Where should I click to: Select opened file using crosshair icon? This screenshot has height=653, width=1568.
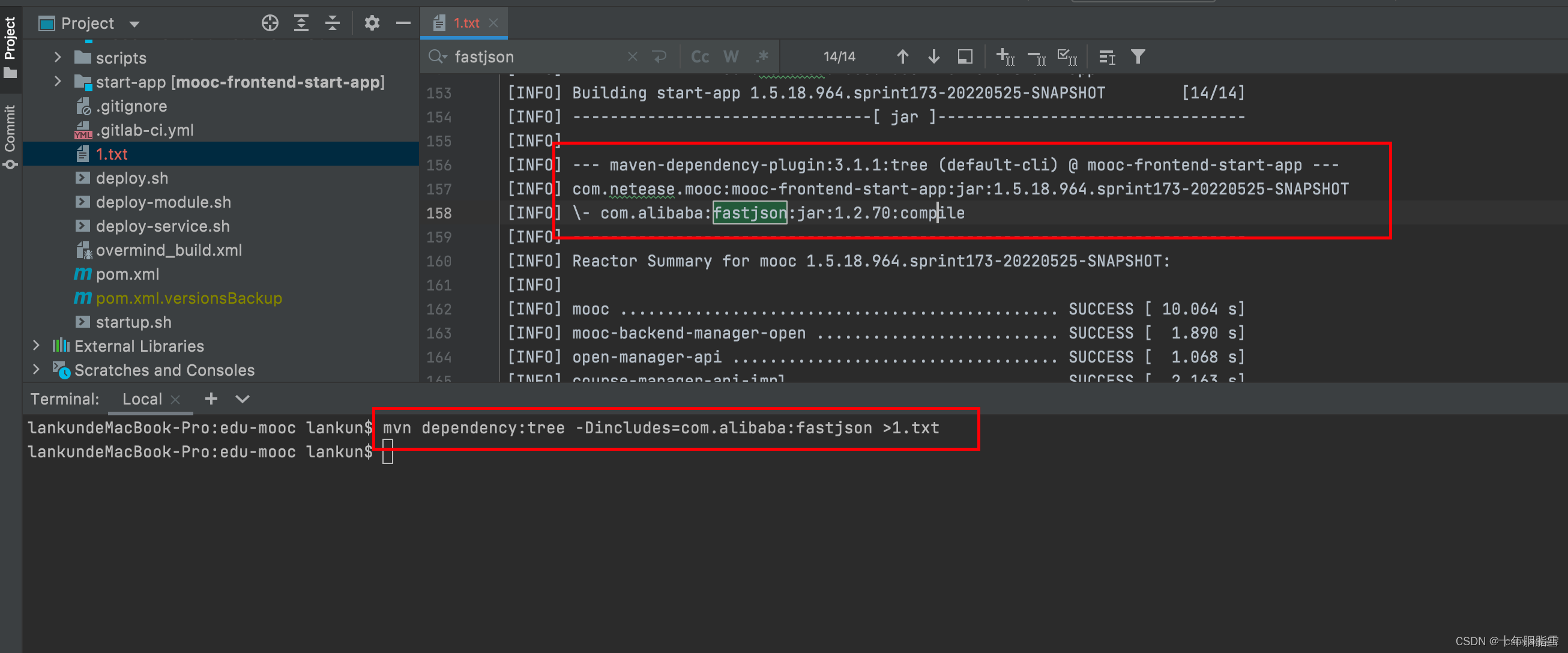tap(270, 23)
